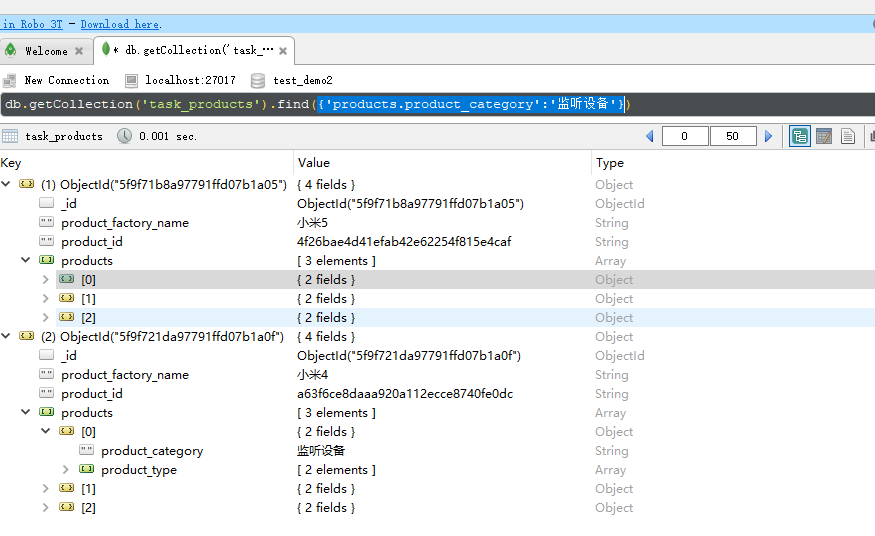The height and width of the screenshot is (536, 875).
Task: Go to previous page of results
Action: pos(650,136)
